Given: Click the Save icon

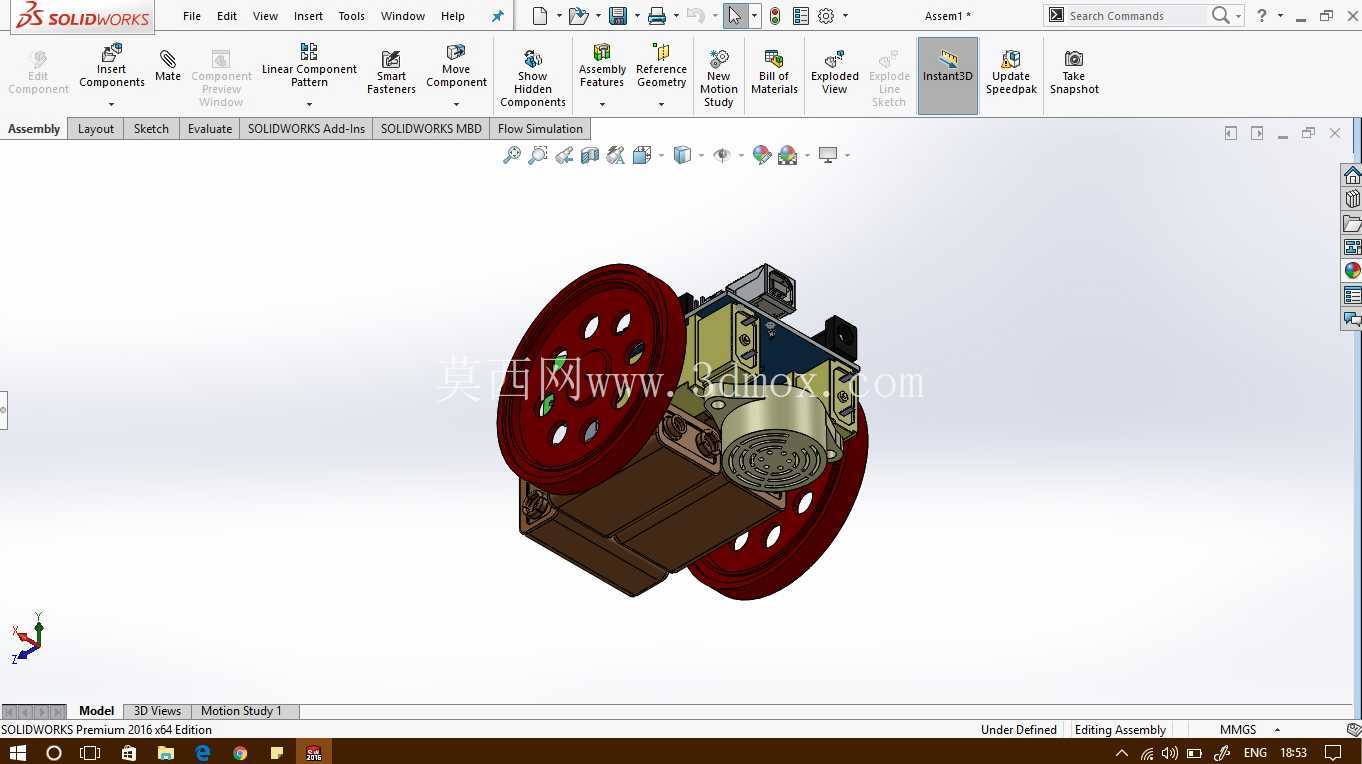Looking at the screenshot, I should (x=618, y=16).
